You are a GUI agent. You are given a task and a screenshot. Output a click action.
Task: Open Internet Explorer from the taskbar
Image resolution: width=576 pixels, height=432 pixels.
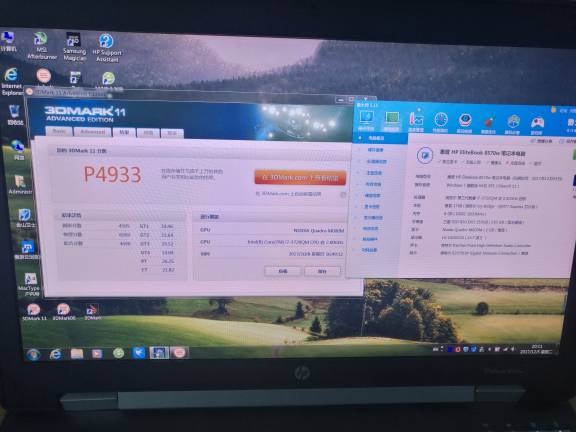55,354
